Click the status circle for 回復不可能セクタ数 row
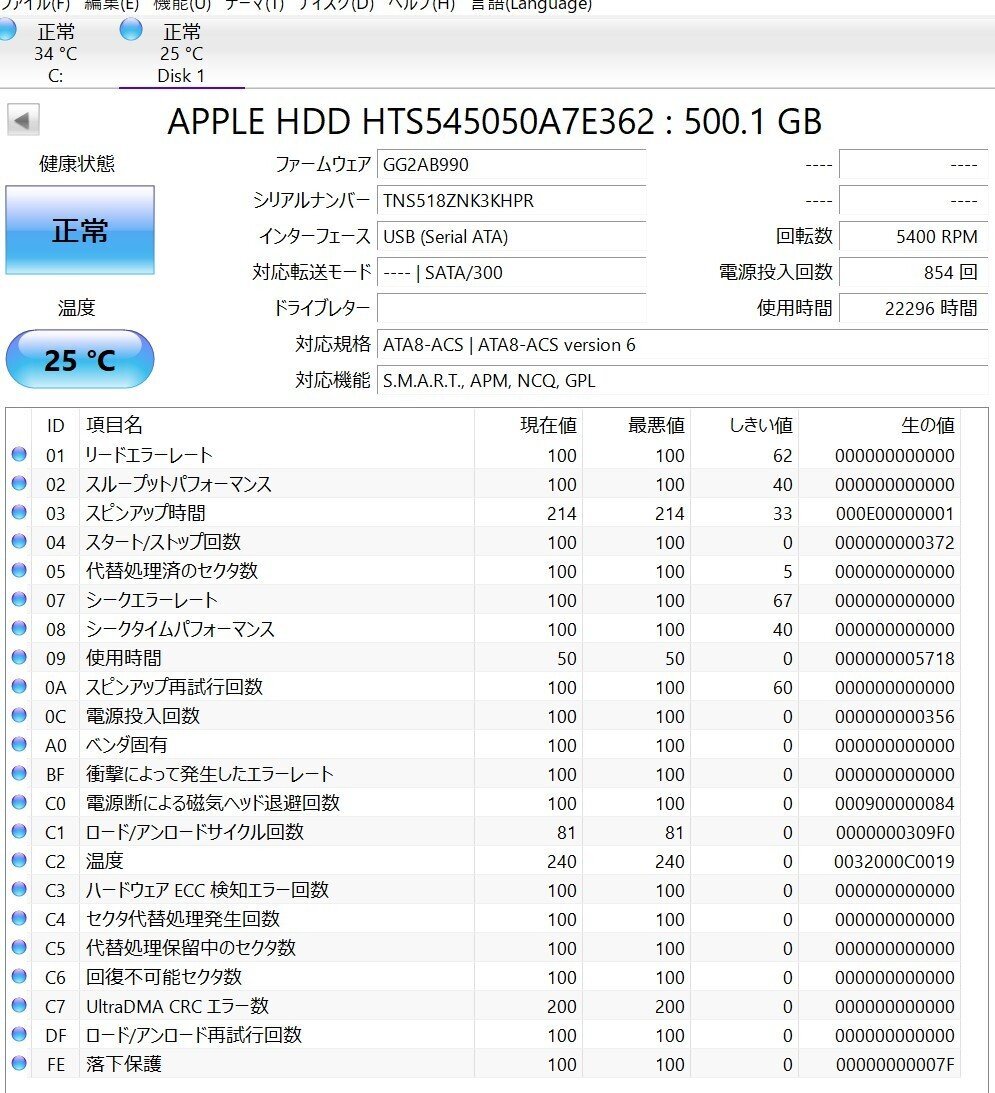Image resolution: width=995 pixels, height=1093 pixels. pyautogui.click(x=19, y=976)
